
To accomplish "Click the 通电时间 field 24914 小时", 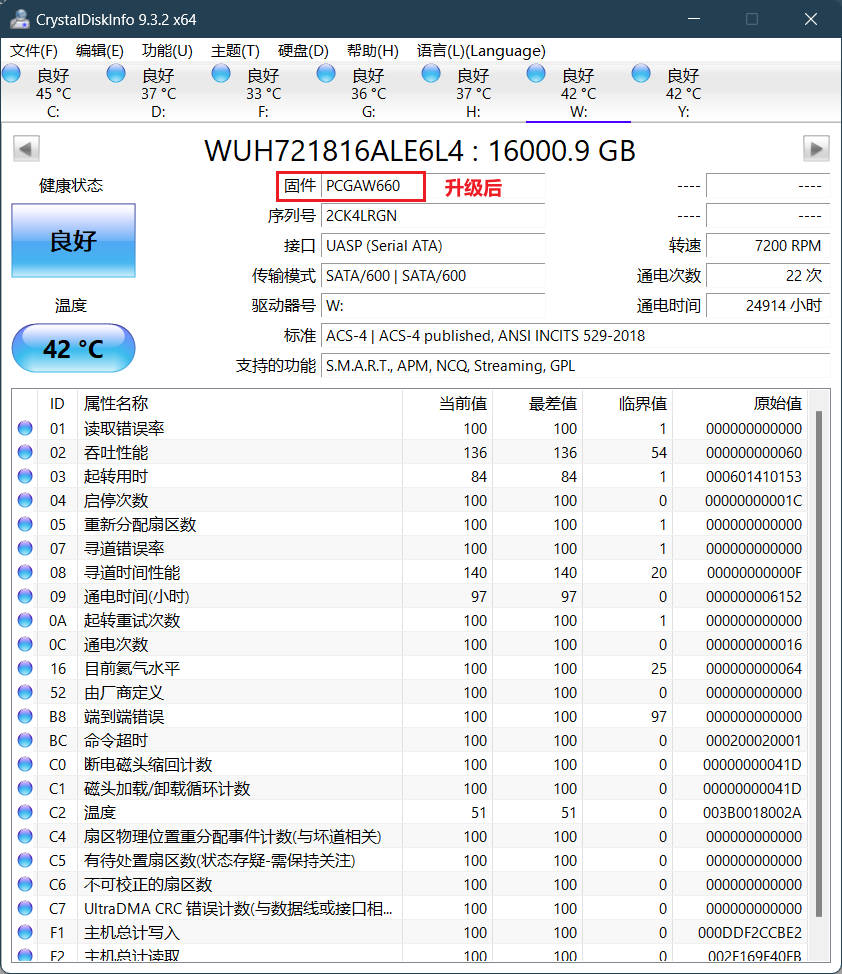I will [768, 306].
